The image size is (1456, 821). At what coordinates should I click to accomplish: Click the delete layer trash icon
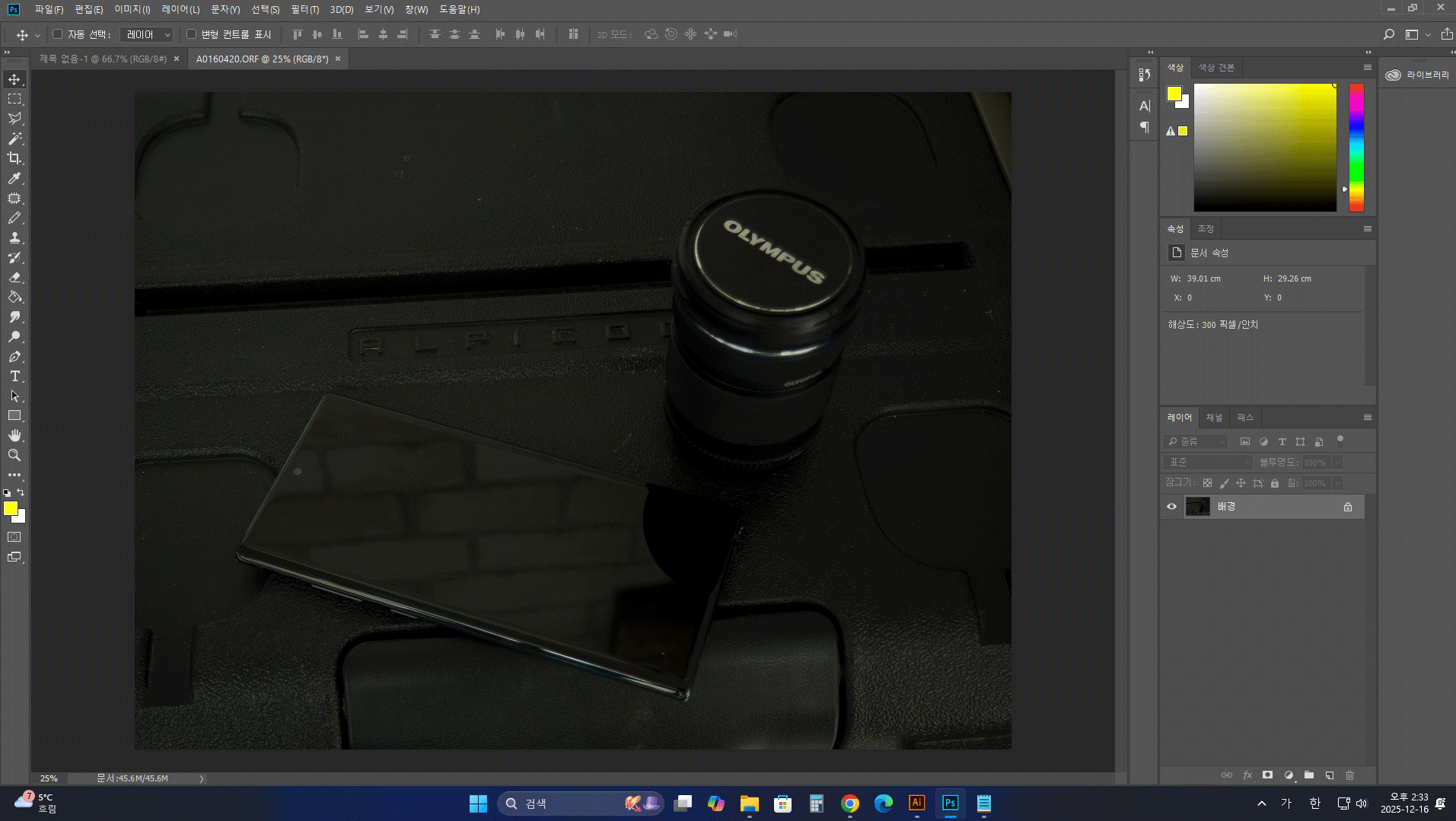(1350, 775)
